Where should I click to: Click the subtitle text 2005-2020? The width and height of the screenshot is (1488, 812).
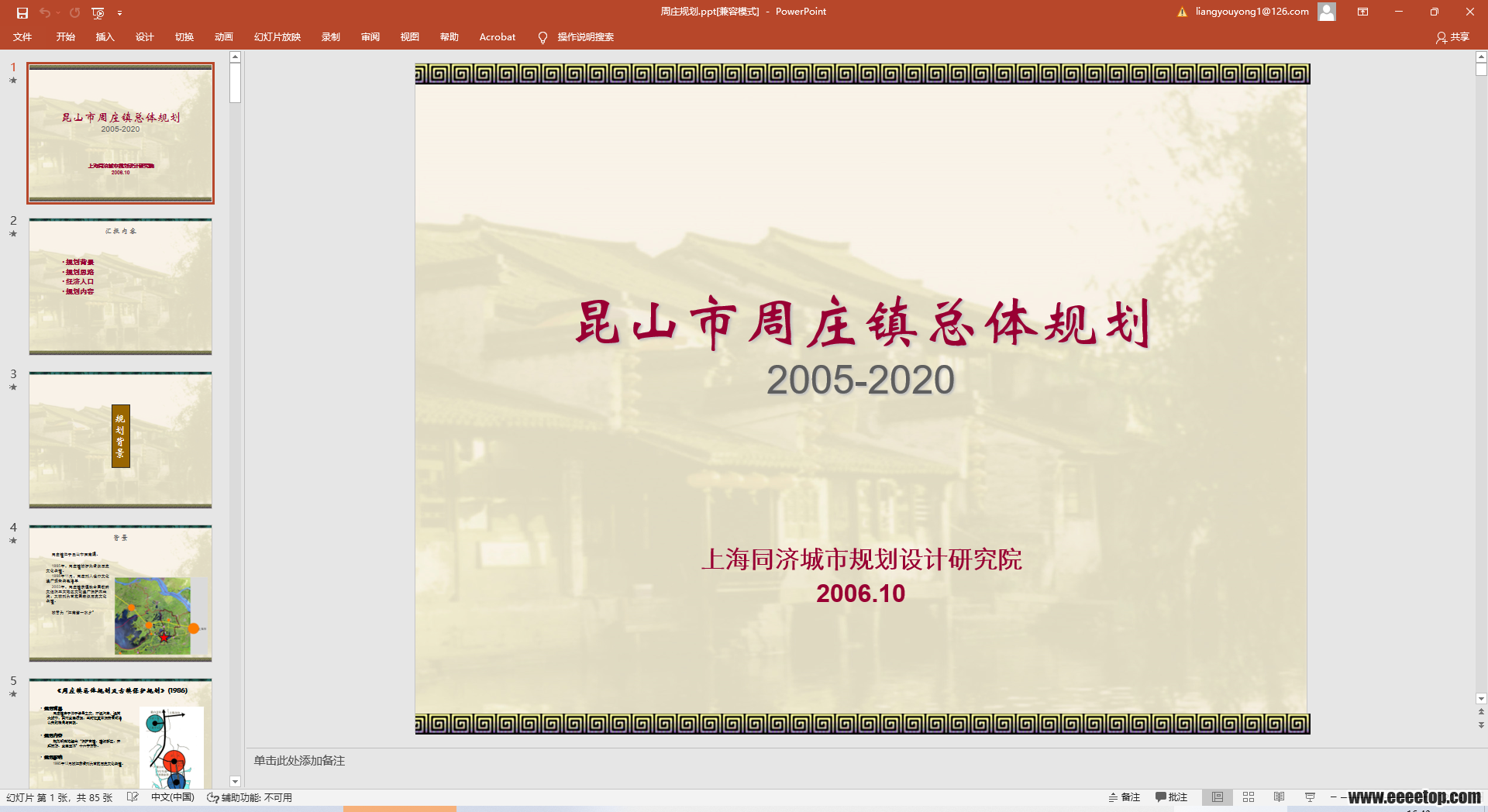pyautogui.click(x=860, y=380)
